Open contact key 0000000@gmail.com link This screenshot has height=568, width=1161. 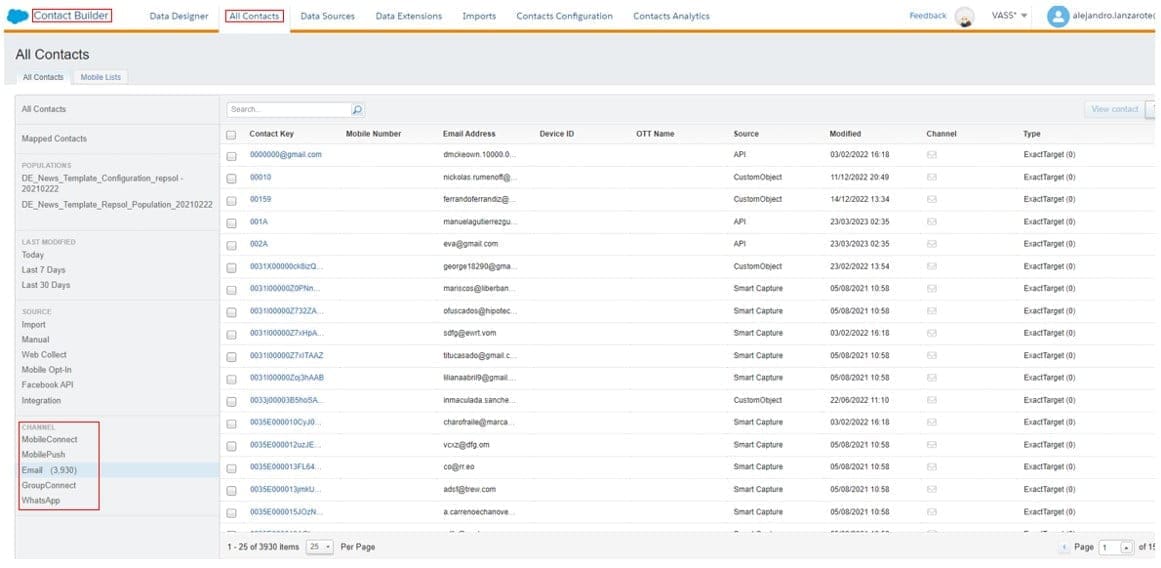click(x=285, y=155)
